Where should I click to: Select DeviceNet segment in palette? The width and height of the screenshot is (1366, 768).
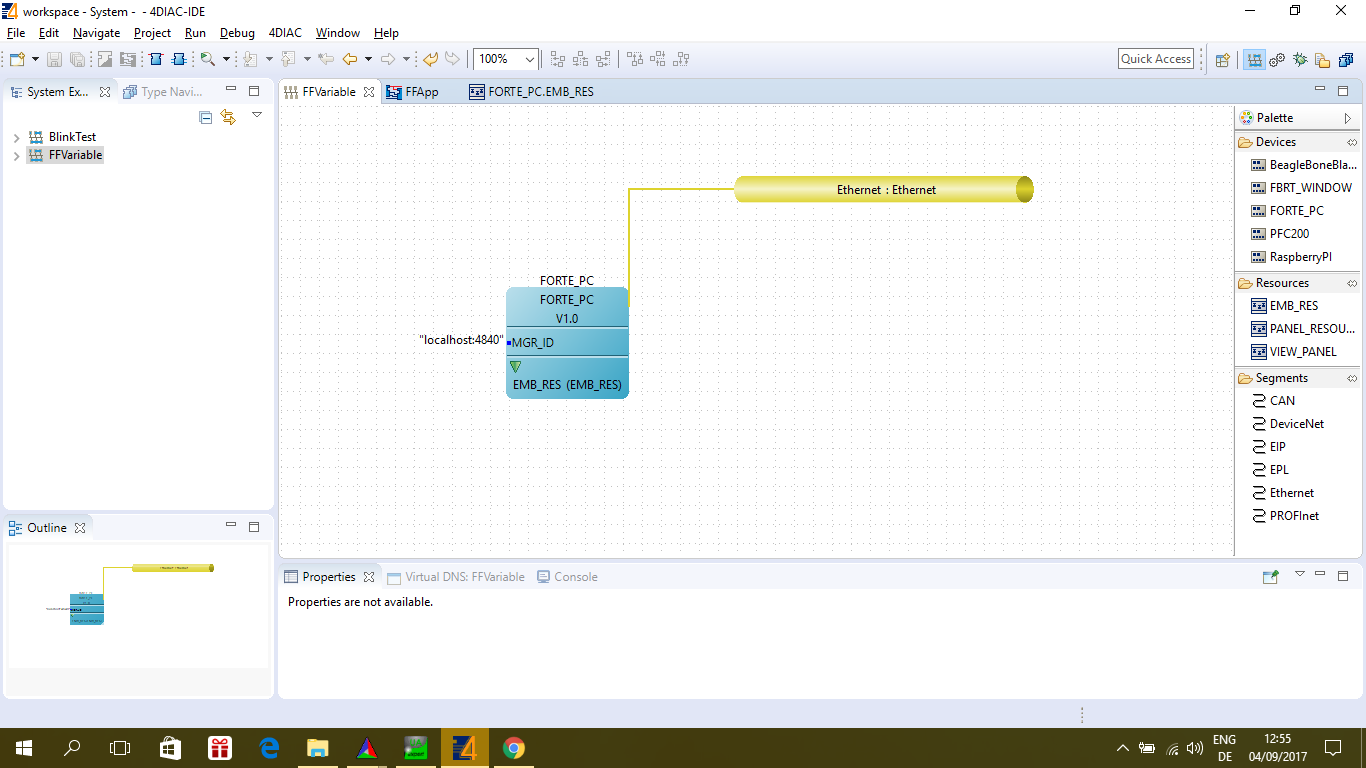(x=1288, y=424)
